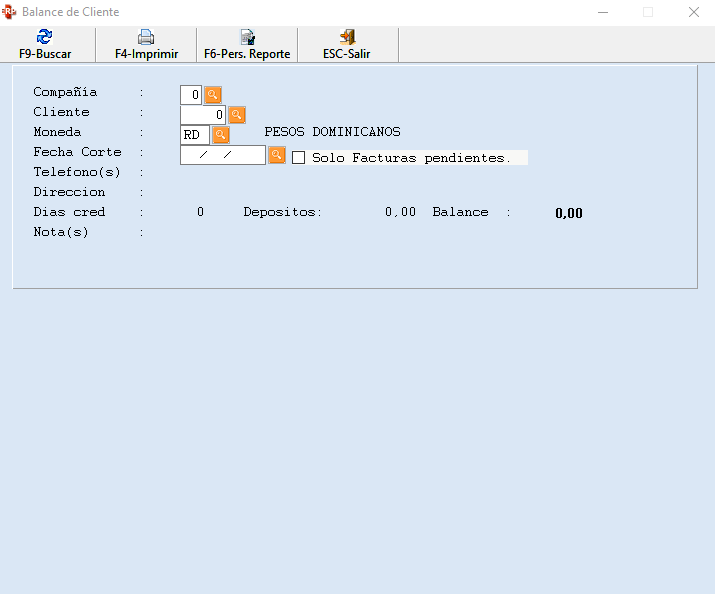
Task: Click the 'Solo Facturas pendientes' label text
Action: tap(411, 158)
